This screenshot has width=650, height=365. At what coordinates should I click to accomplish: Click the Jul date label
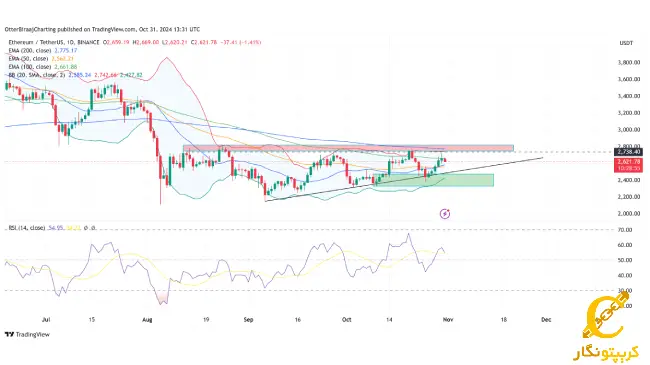click(x=46, y=320)
